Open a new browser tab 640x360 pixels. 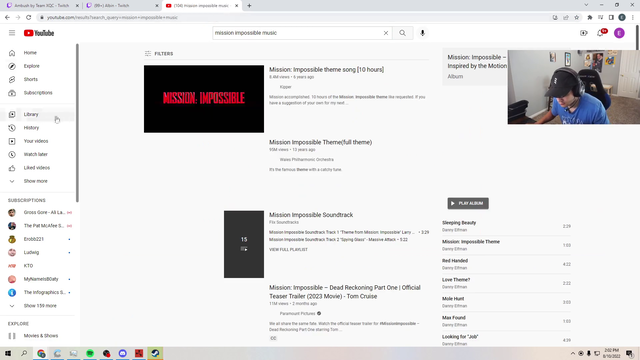tap(249, 6)
